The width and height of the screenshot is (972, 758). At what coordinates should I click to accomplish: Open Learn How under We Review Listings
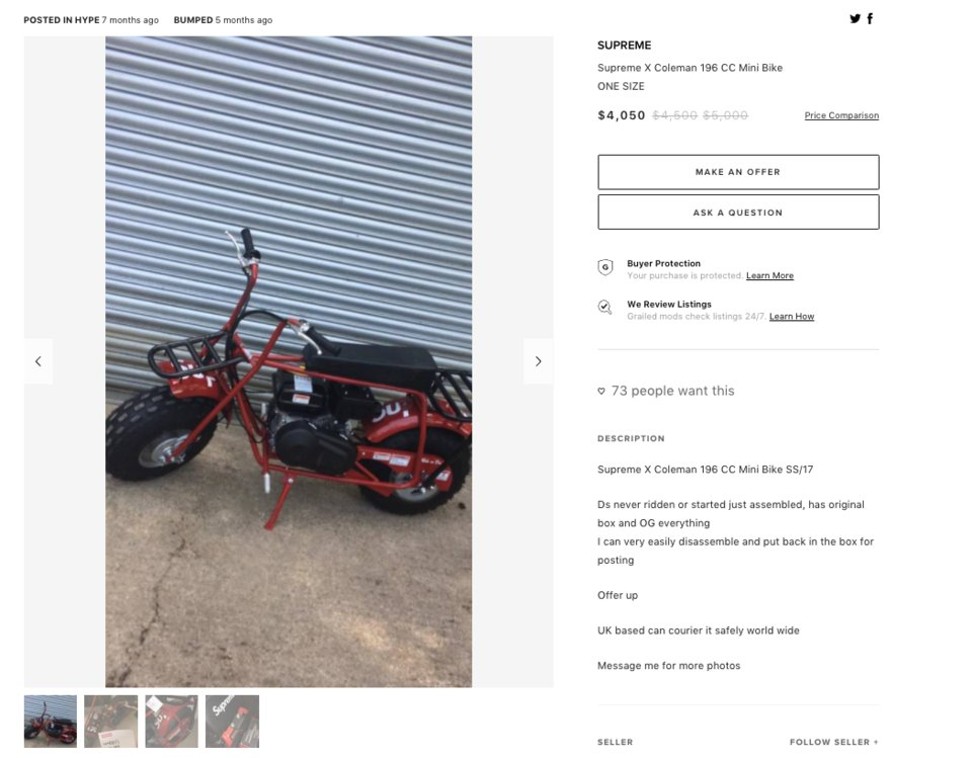792,317
